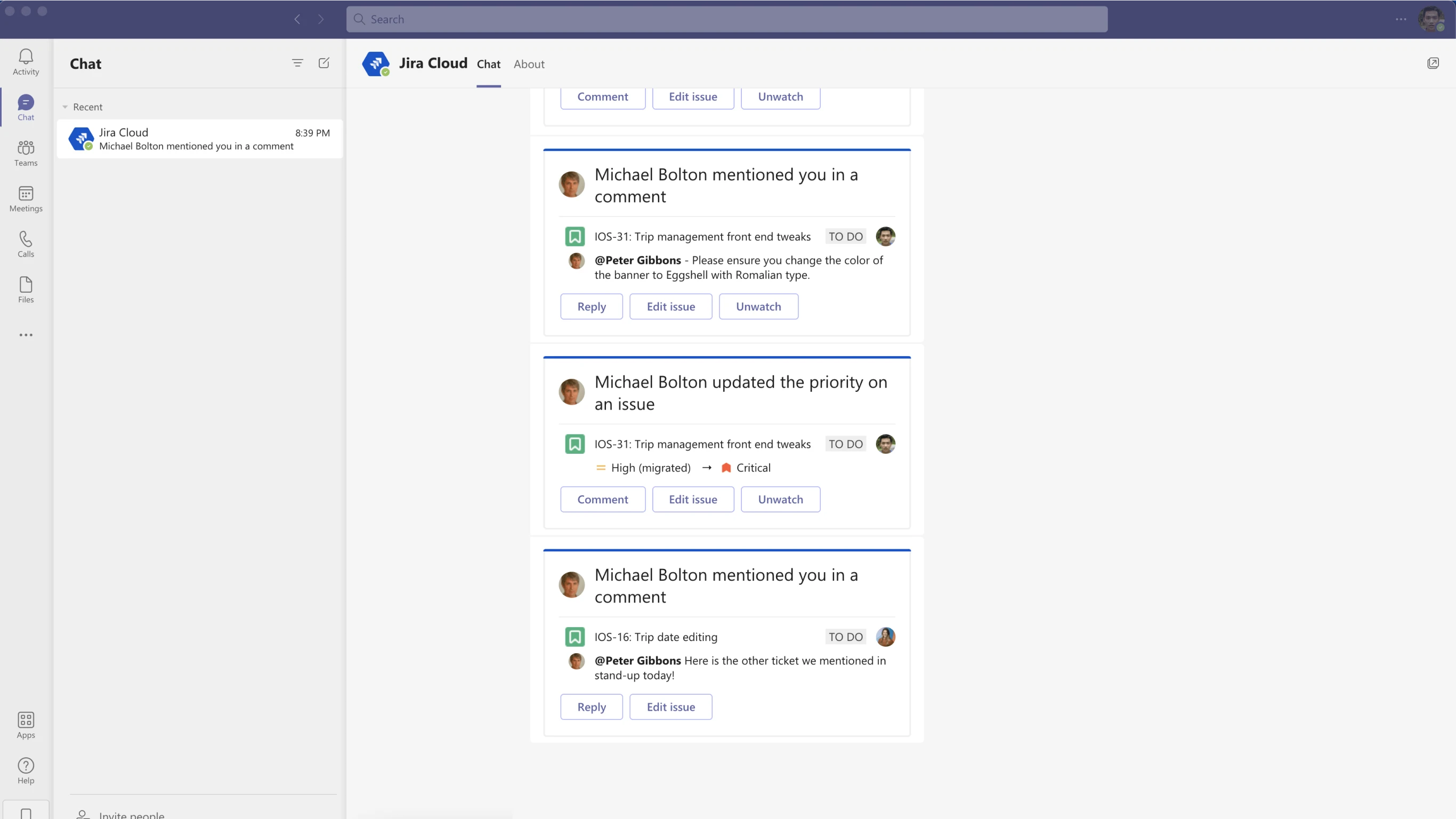The width and height of the screenshot is (1456, 819).
Task: Open the Calls section
Action: pyautogui.click(x=26, y=244)
